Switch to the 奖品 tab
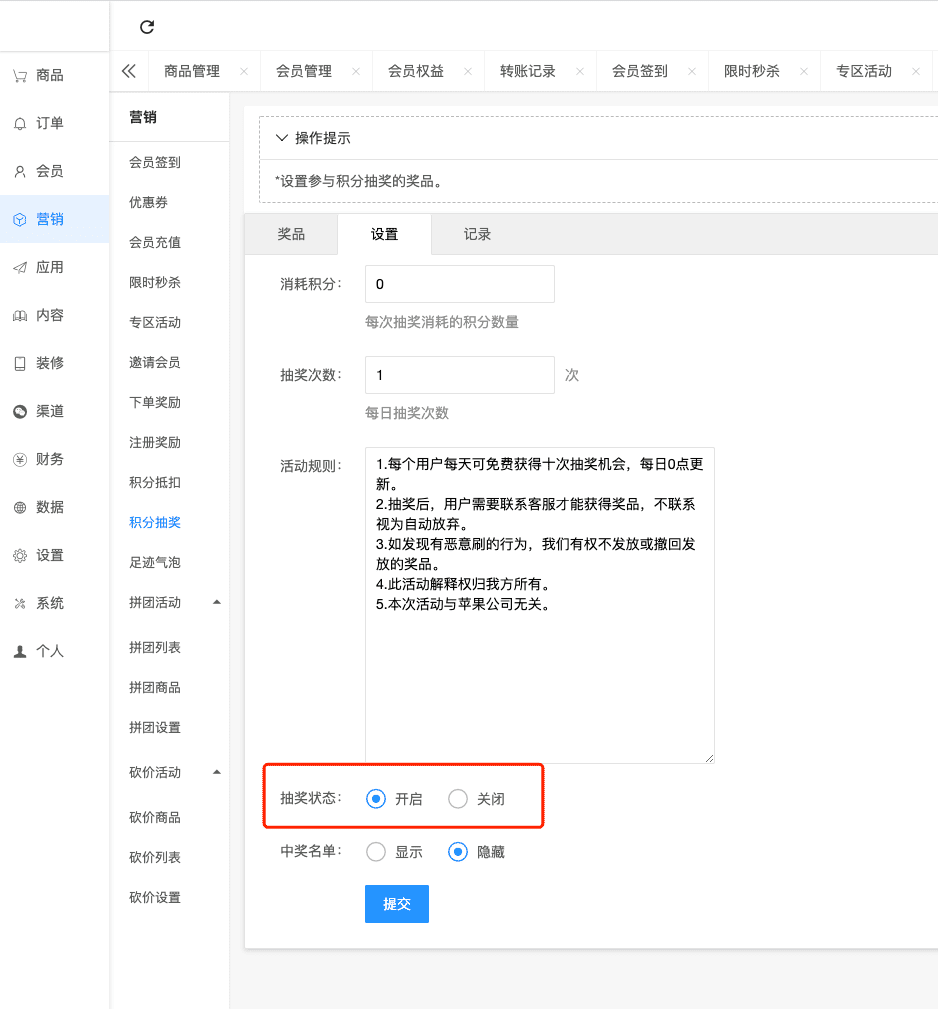Image resolution: width=938 pixels, height=1009 pixels. click(291, 234)
